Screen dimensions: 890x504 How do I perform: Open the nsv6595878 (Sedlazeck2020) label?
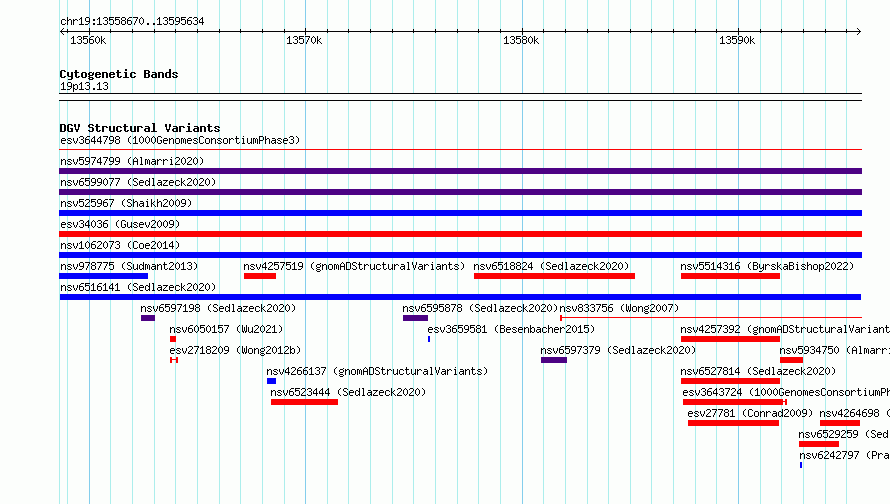click(480, 308)
